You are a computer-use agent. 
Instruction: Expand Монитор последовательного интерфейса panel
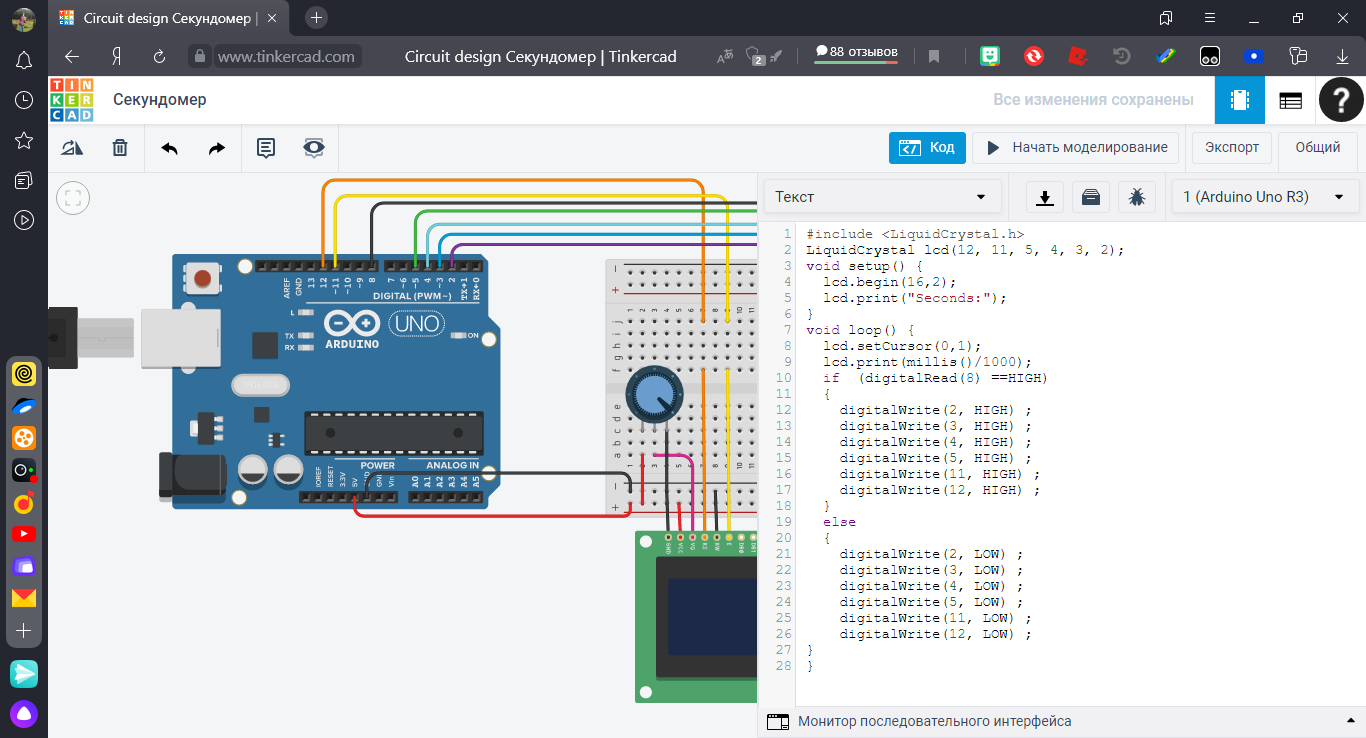(1062, 721)
